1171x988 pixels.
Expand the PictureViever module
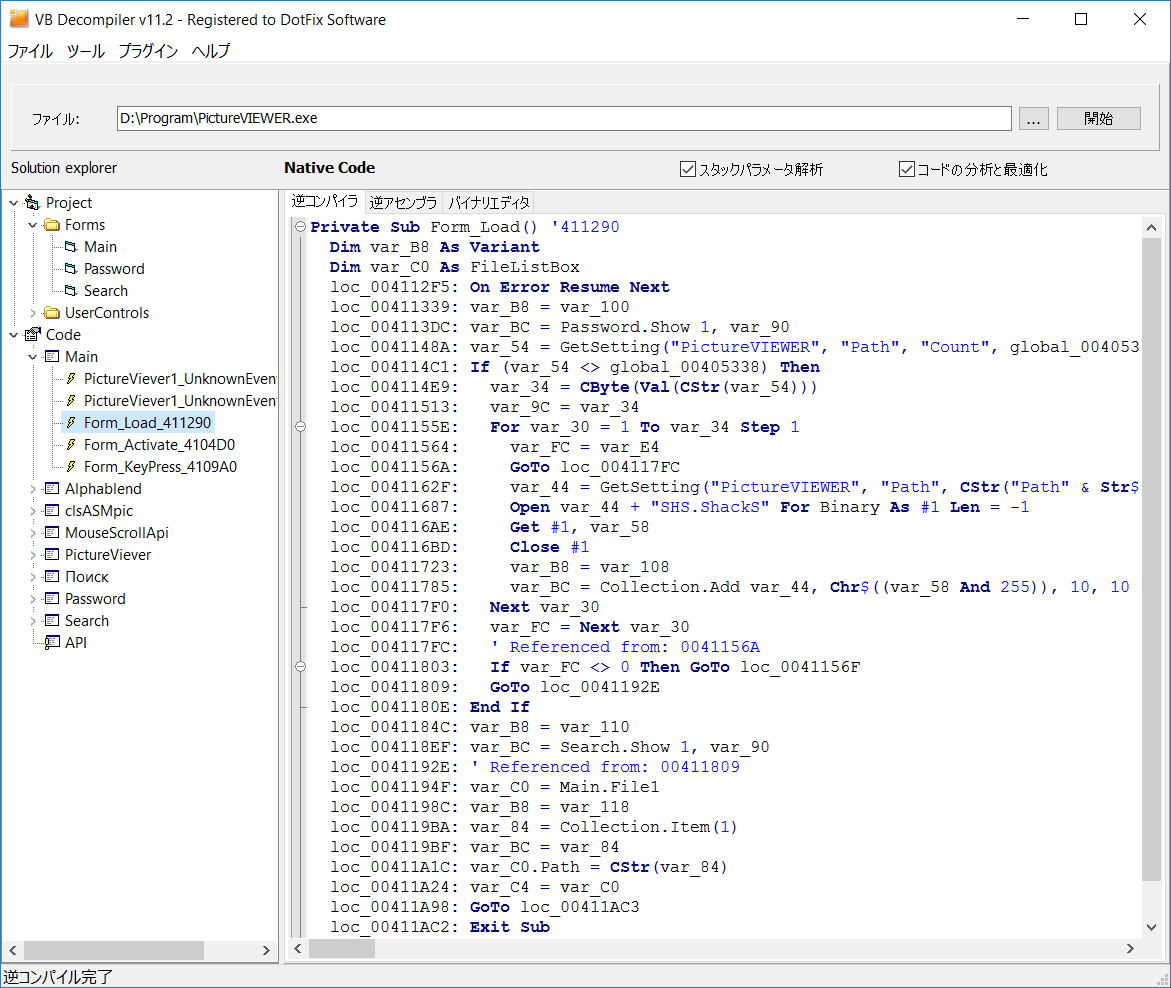point(33,555)
